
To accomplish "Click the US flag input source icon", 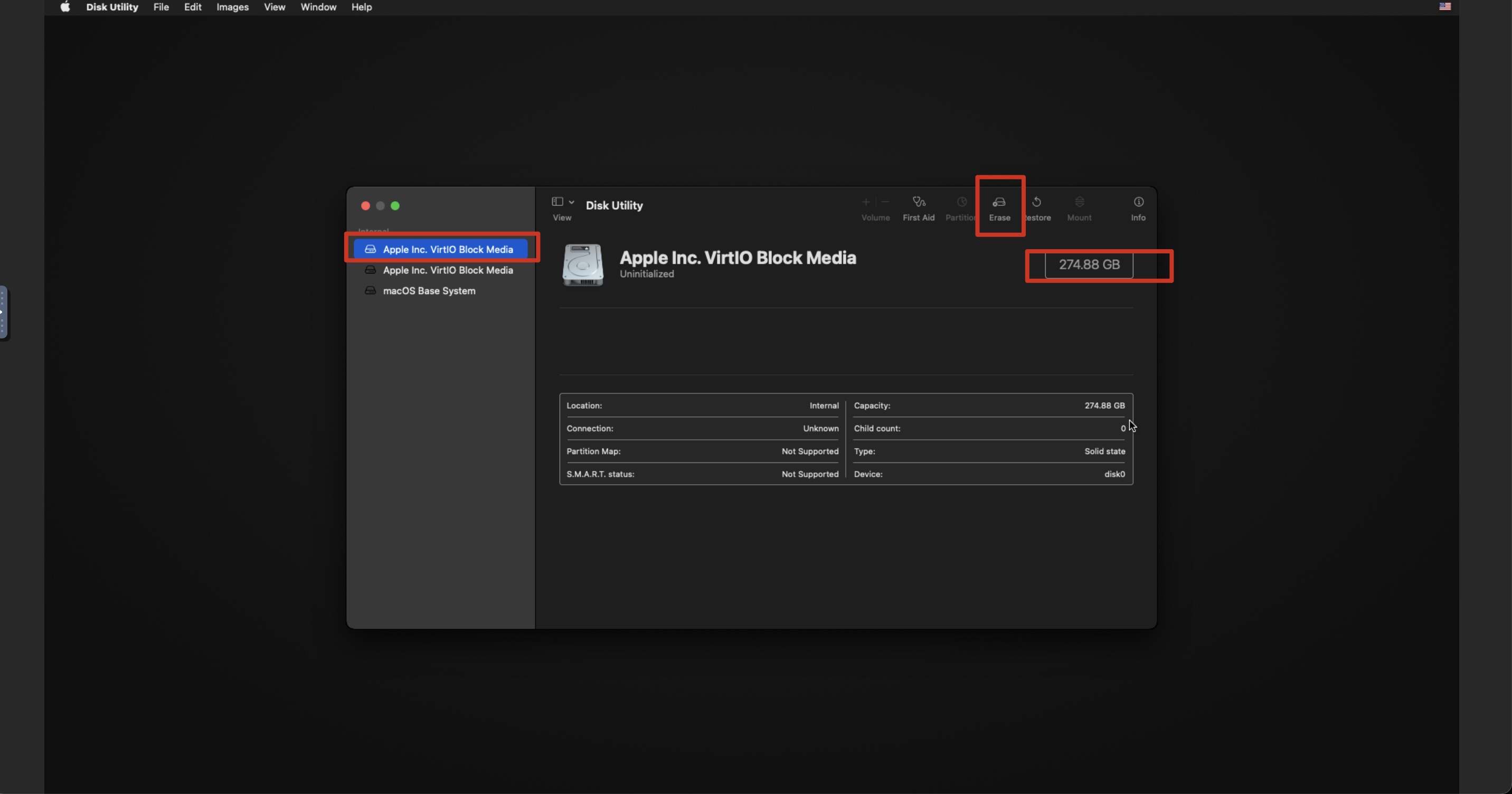I will point(1445,6).
